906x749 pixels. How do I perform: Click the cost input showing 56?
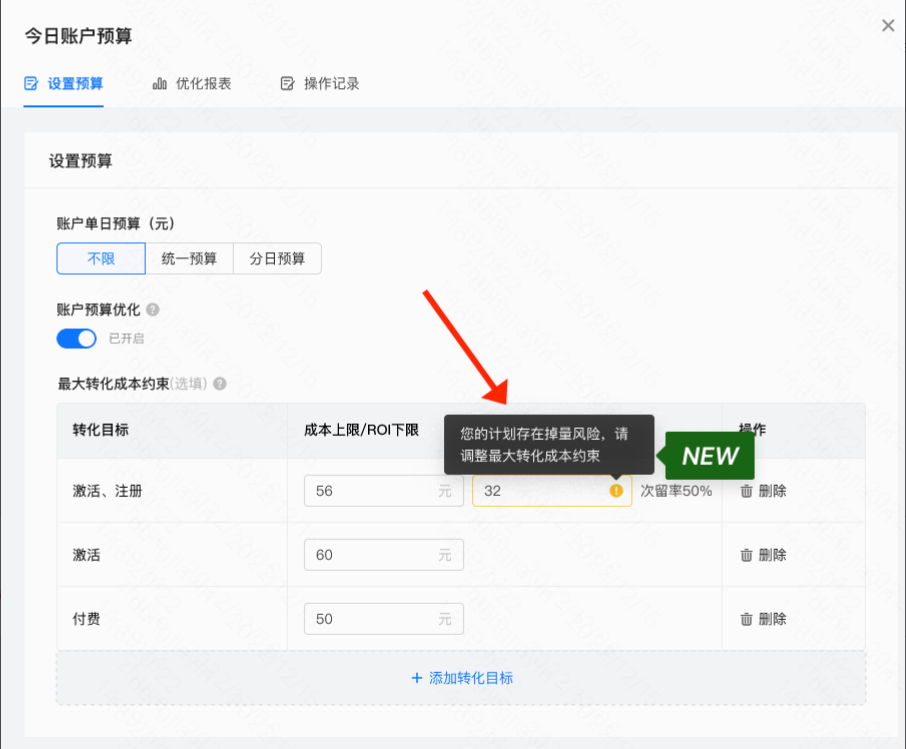pos(383,491)
